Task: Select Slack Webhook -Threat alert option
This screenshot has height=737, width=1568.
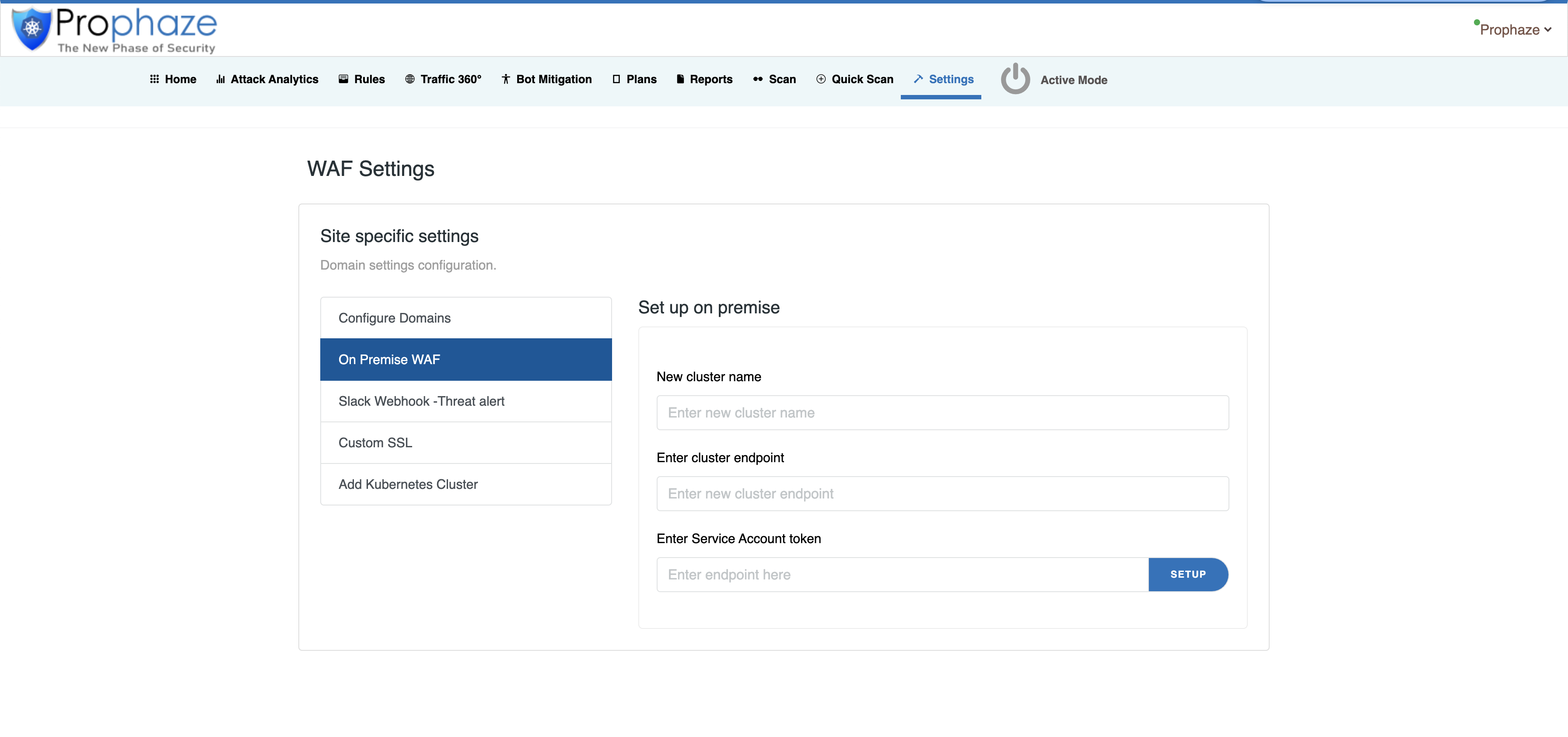Action: point(465,401)
